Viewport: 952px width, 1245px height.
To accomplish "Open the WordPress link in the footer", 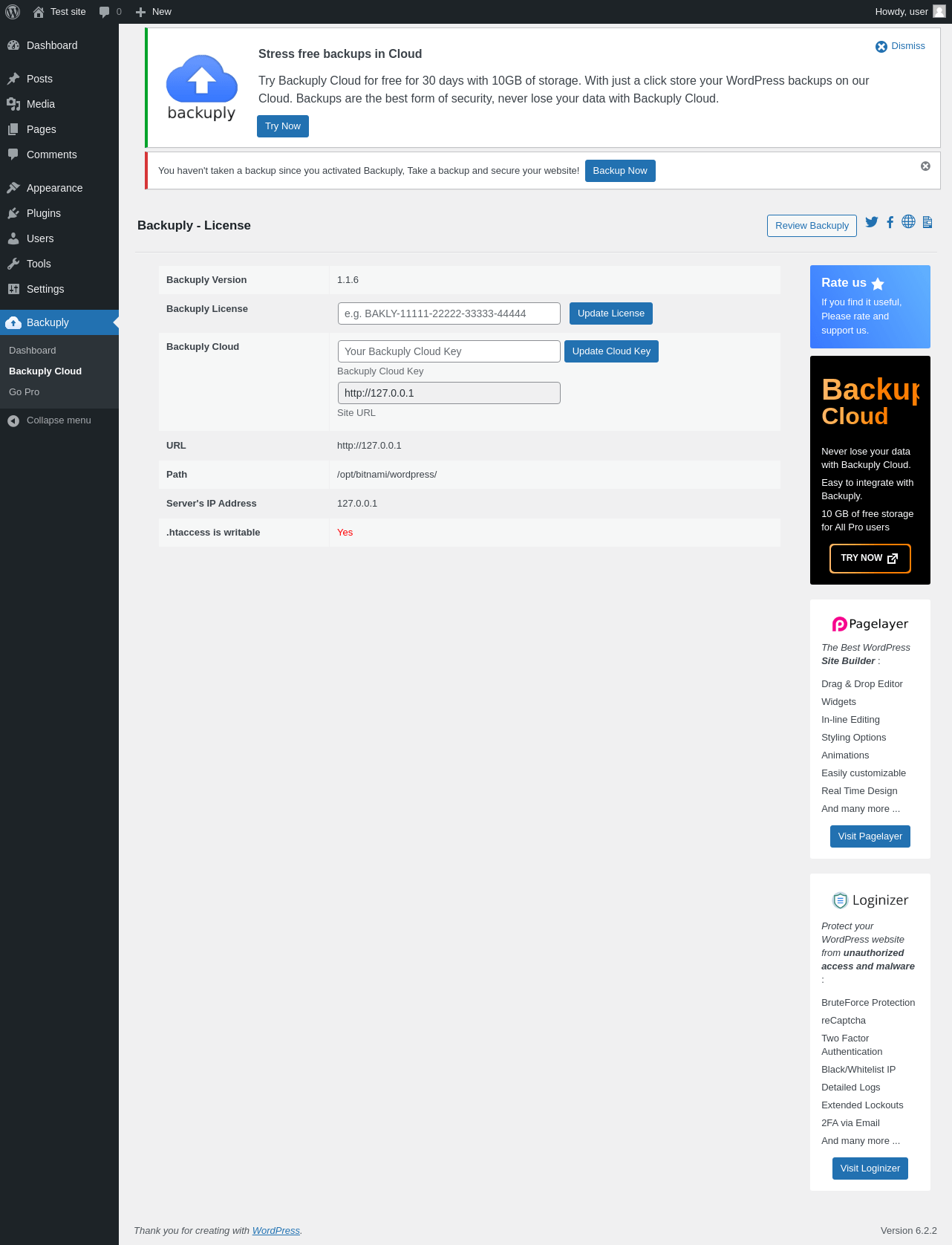I will pyautogui.click(x=276, y=1231).
